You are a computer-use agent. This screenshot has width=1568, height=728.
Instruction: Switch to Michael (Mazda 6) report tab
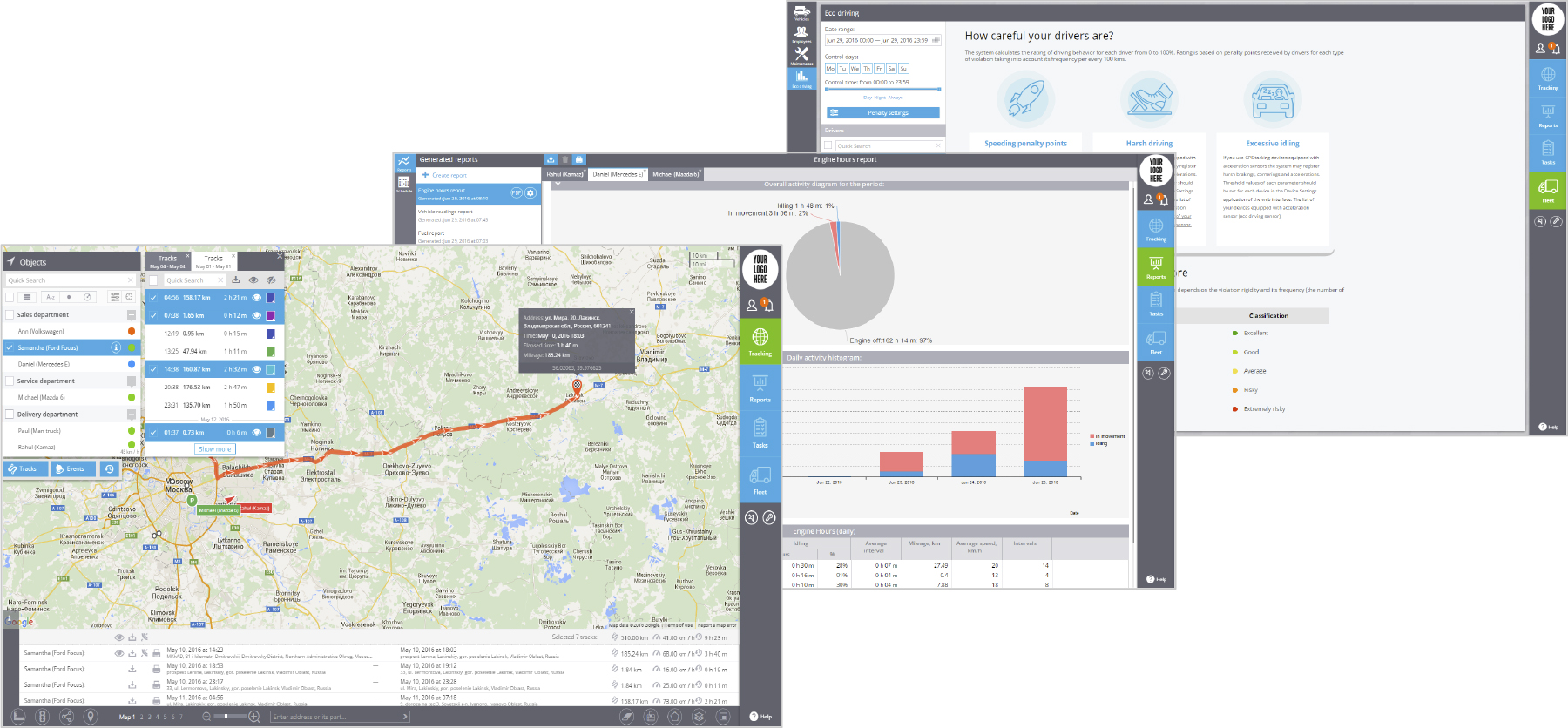tap(676, 174)
